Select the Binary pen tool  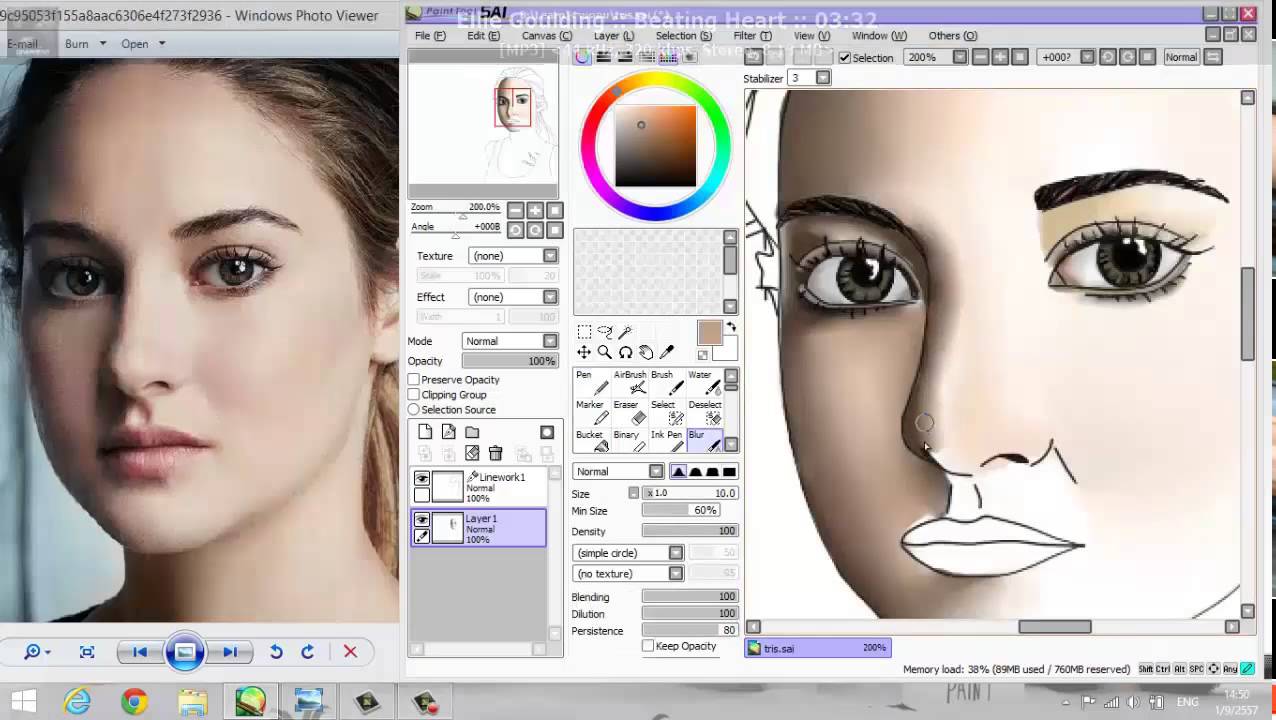[629, 441]
